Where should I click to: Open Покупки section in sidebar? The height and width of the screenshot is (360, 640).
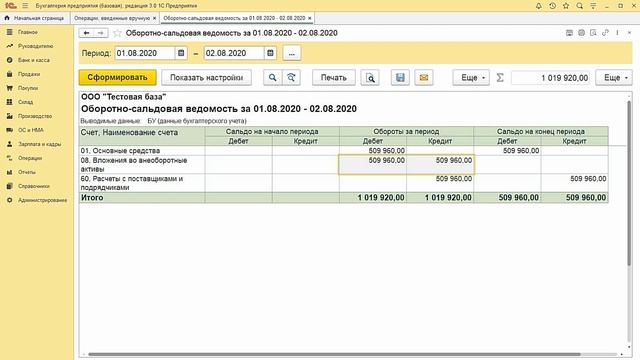(x=28, y=88)
